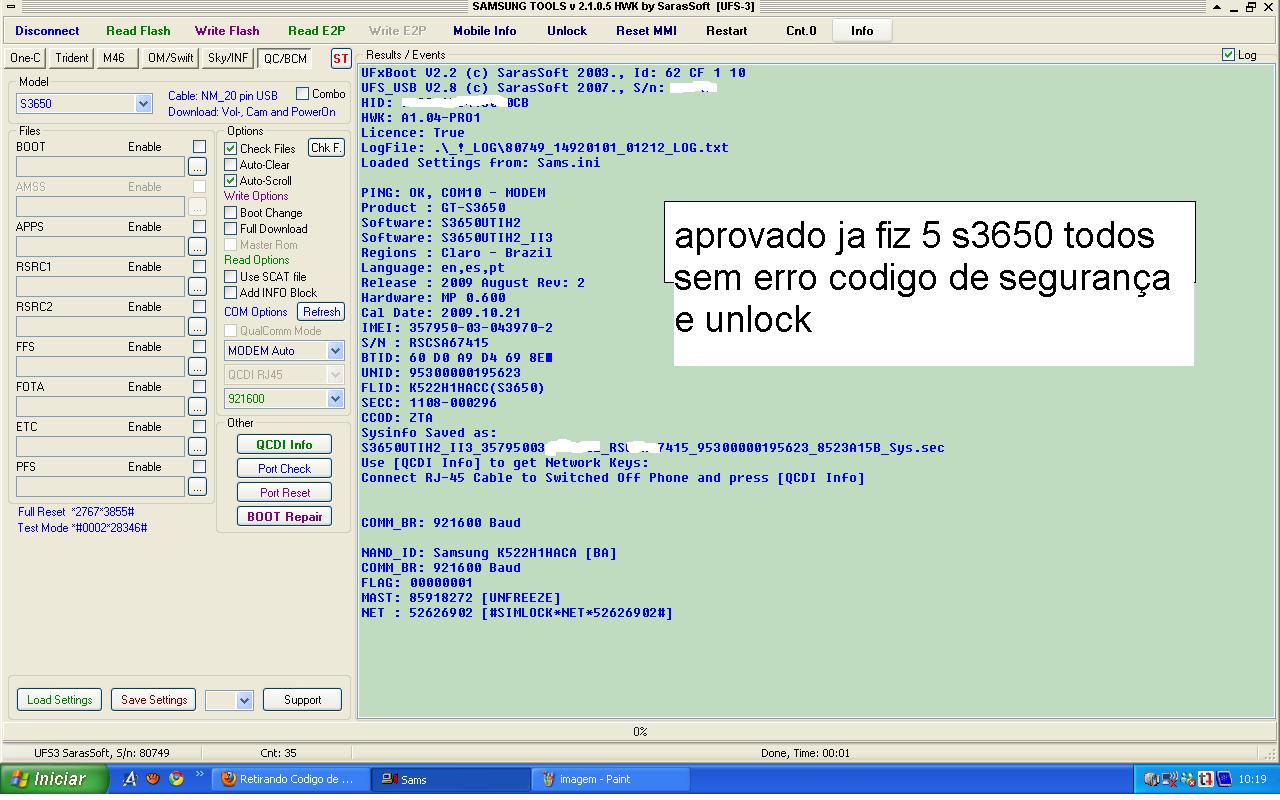Switch to the One-C tab
This screenshot has width=1280, height=800.
(x=26, y=58)
